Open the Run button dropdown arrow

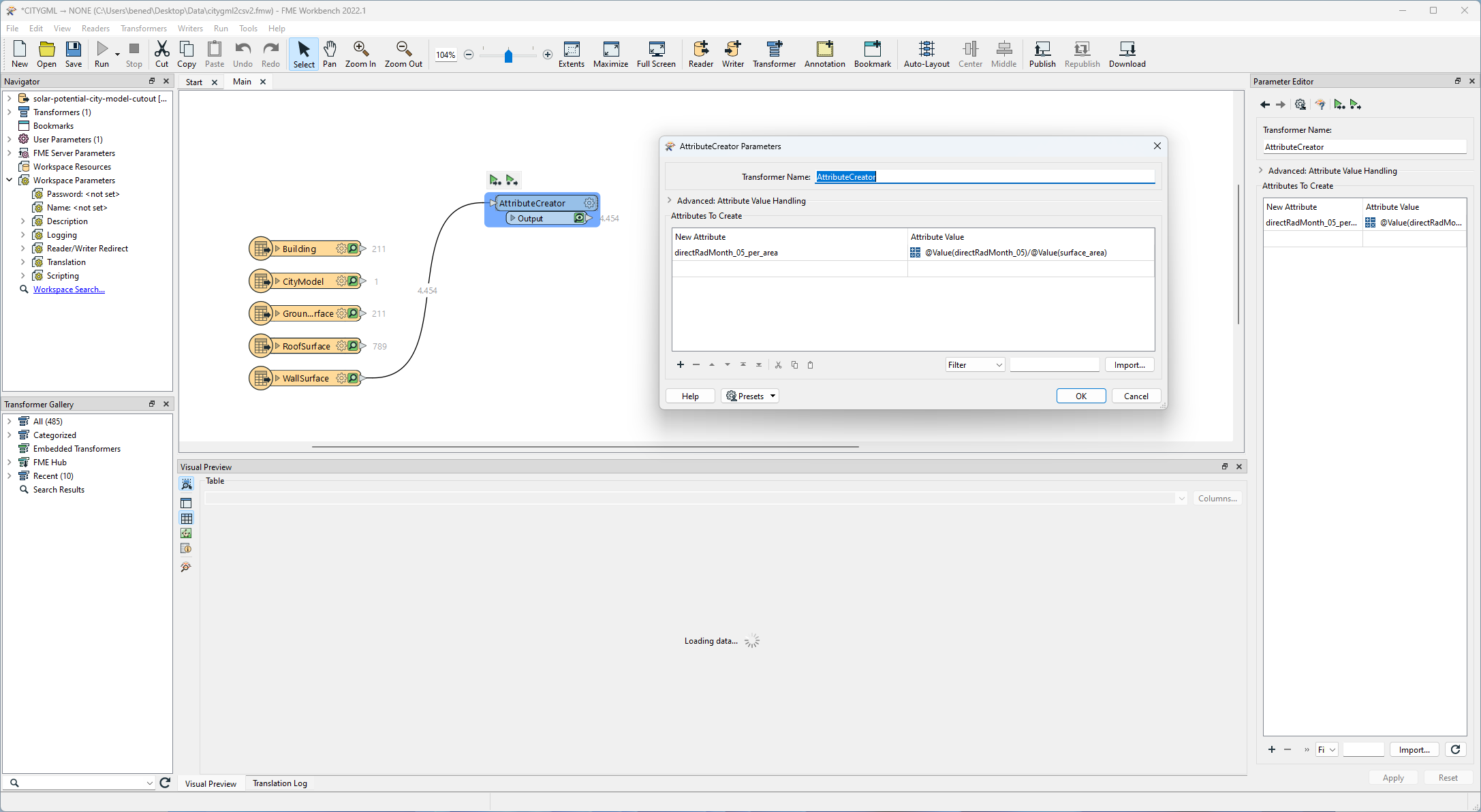tap(117, 54)
